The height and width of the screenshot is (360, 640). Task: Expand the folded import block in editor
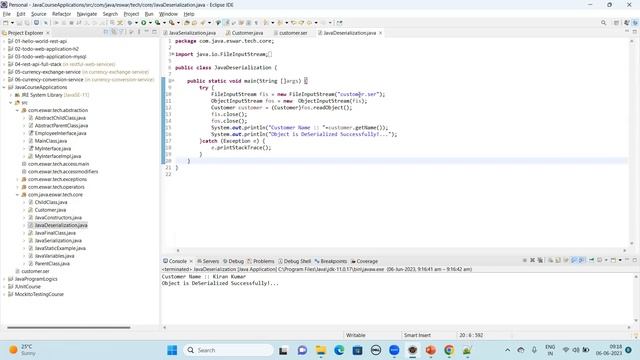(172, 54)
